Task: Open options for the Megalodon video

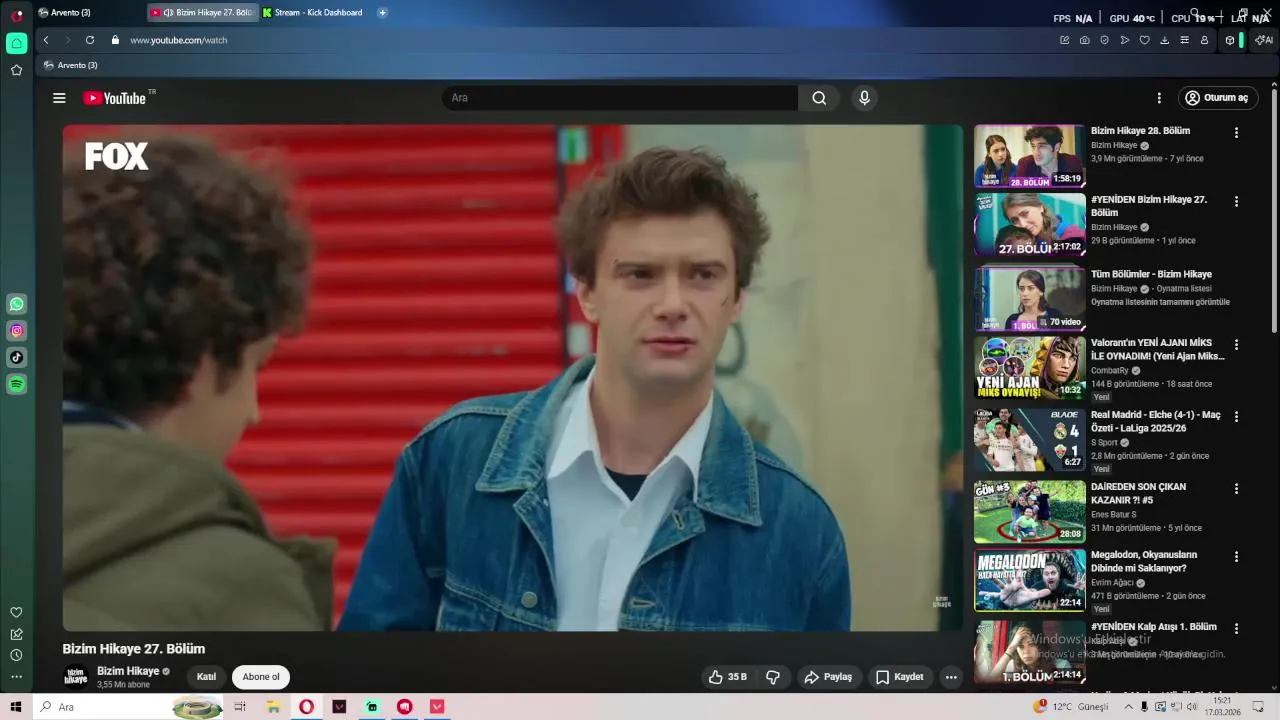Action: pos(1236,556)
